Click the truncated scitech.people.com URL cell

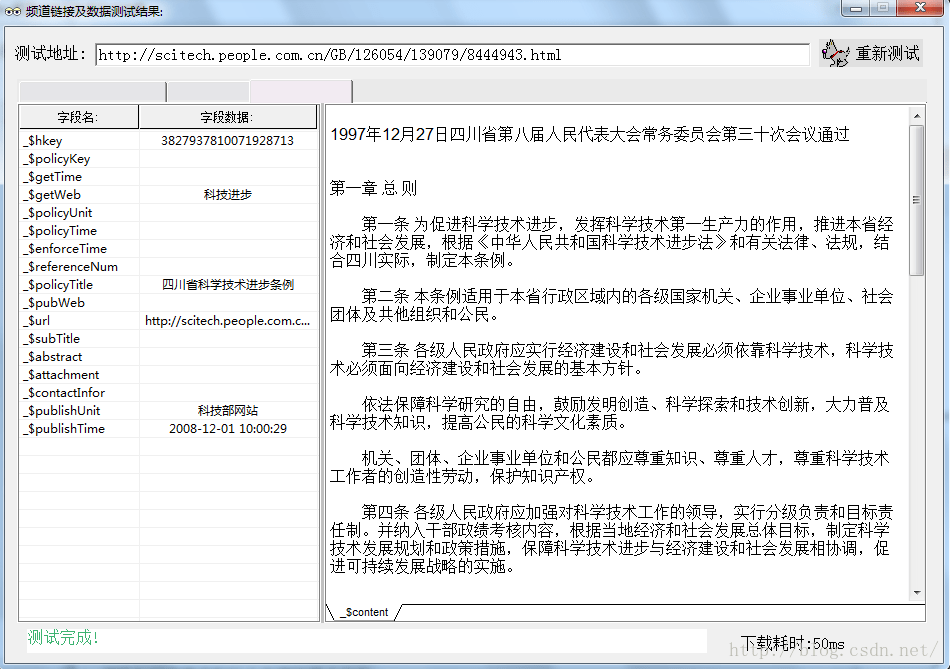coord(228,321)
